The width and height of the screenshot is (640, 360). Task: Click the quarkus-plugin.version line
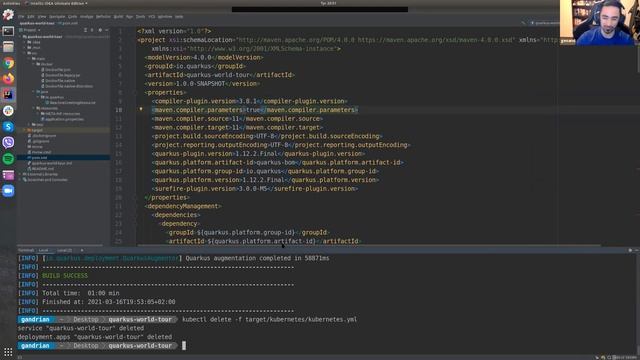[259, 153]
